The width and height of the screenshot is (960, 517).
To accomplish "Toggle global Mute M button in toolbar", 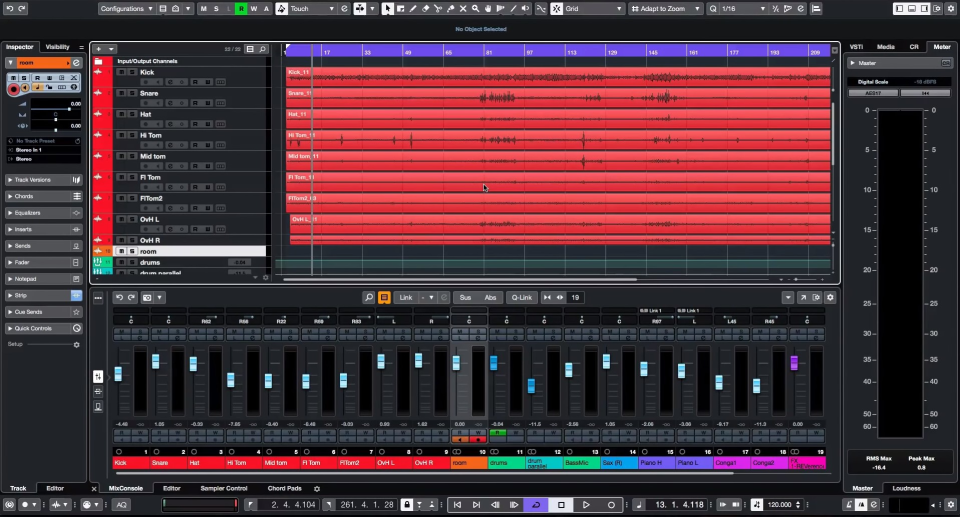I will coord(203,9).
